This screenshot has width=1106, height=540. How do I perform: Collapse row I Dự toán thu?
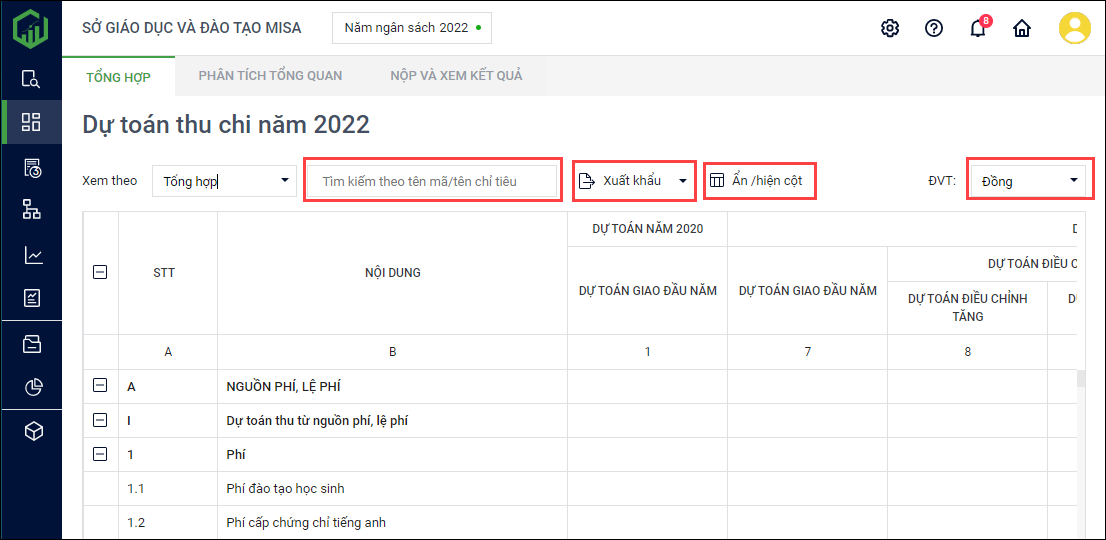click(100, 420)
